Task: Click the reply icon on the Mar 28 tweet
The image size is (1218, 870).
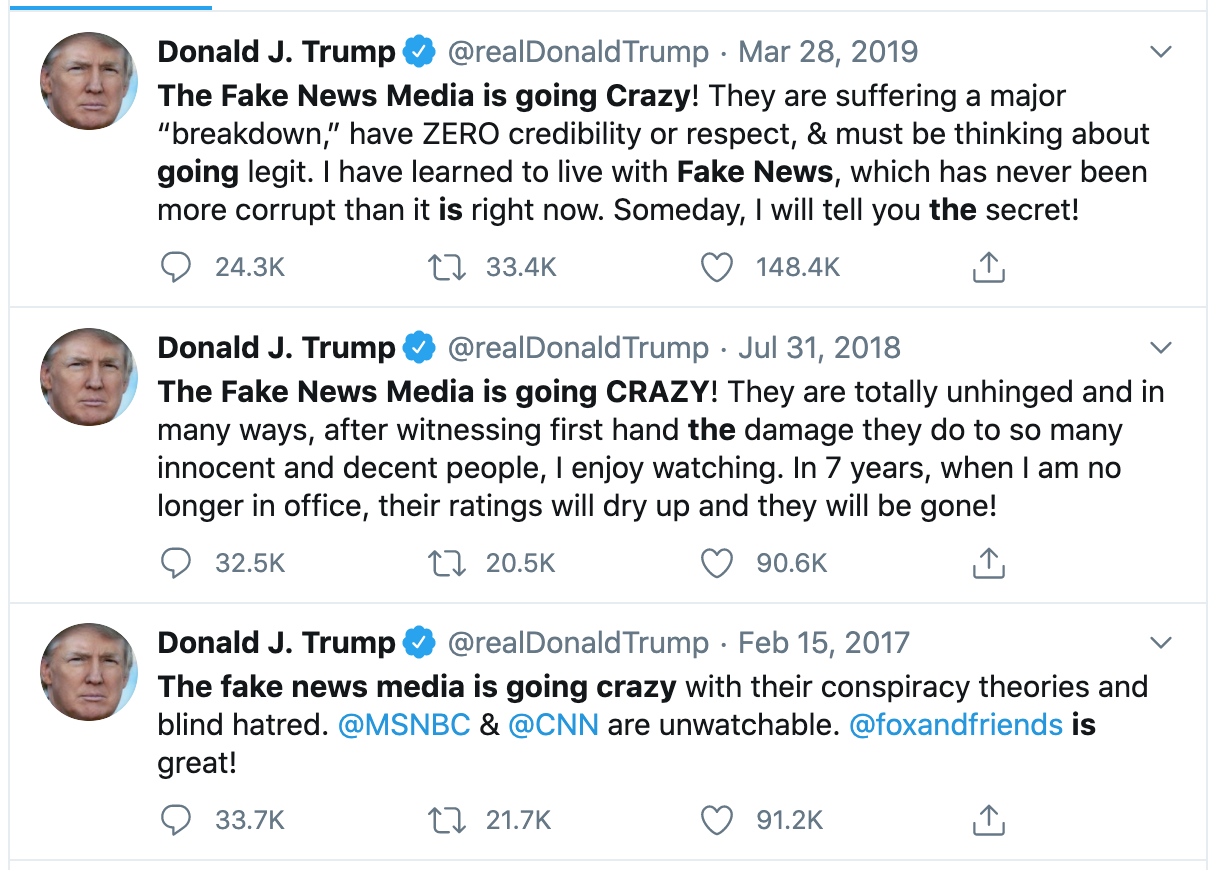Action: point(175,267)
